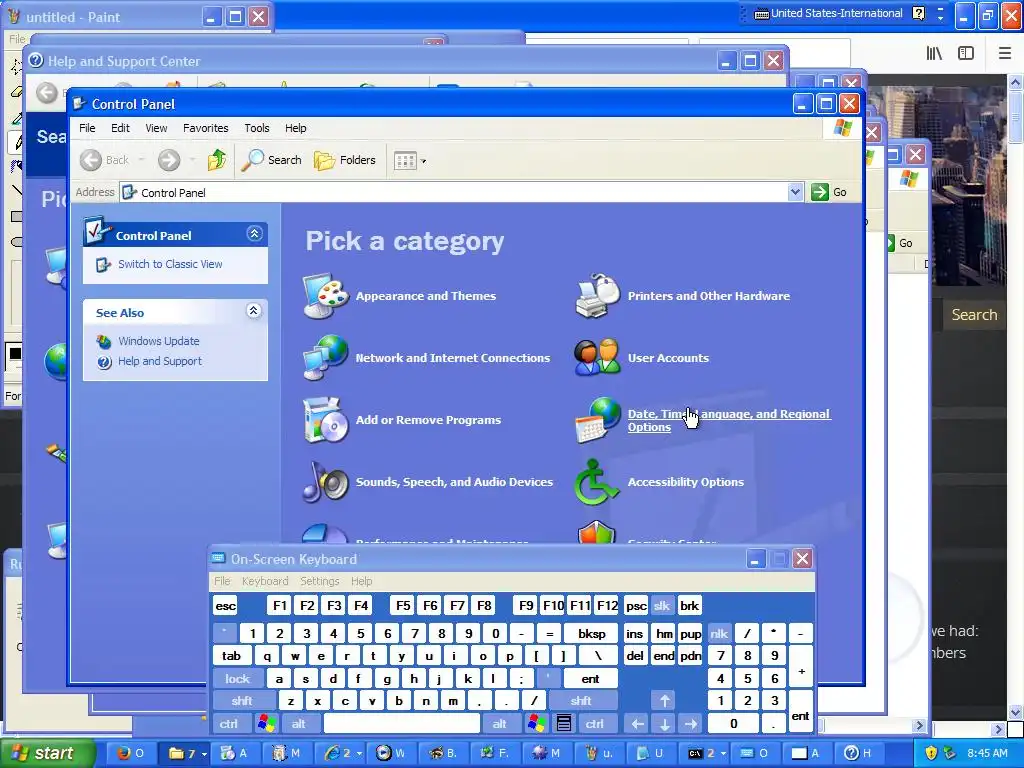
Task: Click the Firefox page scrollbar down arrow
Action: pyautogui.click(x=1015, y=712)
